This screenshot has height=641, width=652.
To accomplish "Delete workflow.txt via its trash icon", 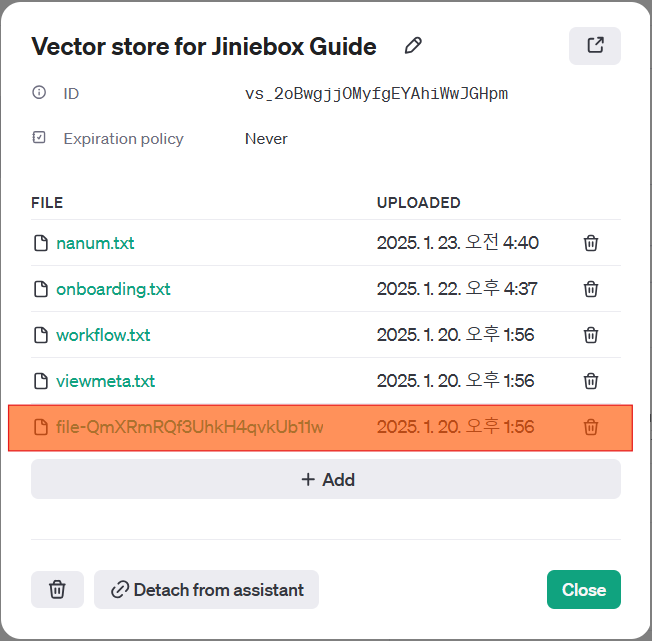I will pos(591,335).
